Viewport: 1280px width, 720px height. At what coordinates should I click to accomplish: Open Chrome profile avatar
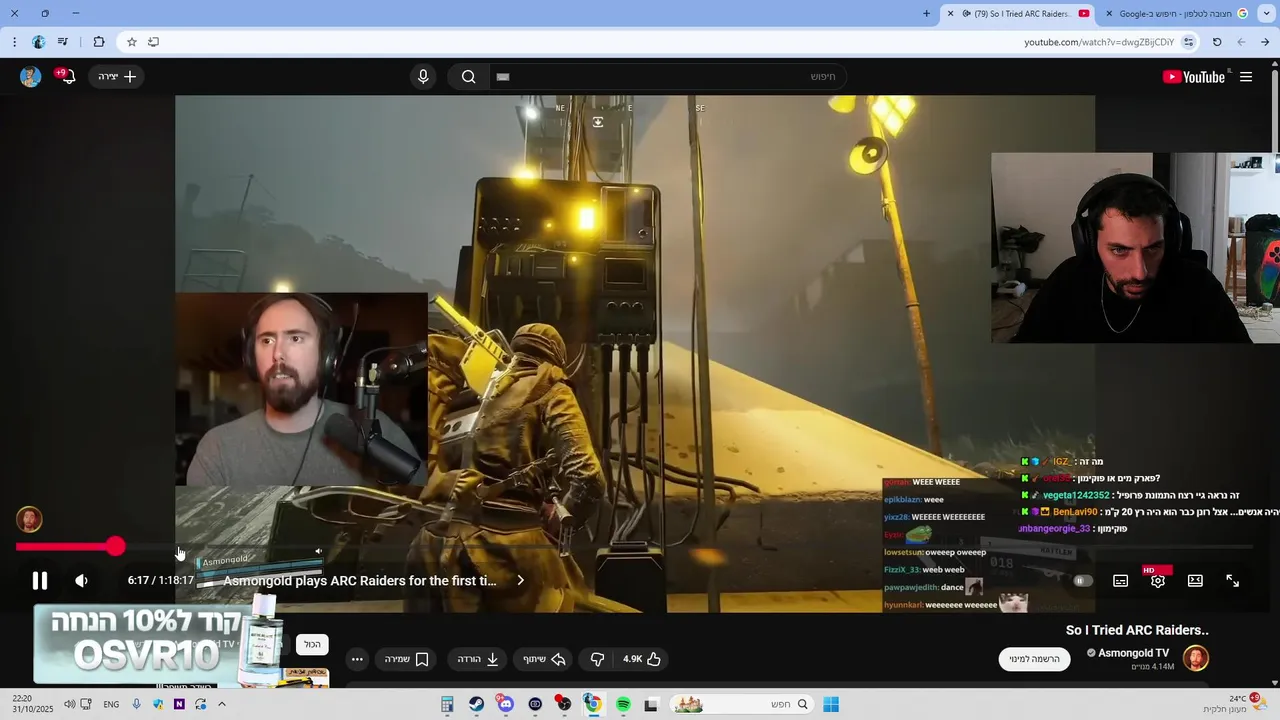click(39, 42)
